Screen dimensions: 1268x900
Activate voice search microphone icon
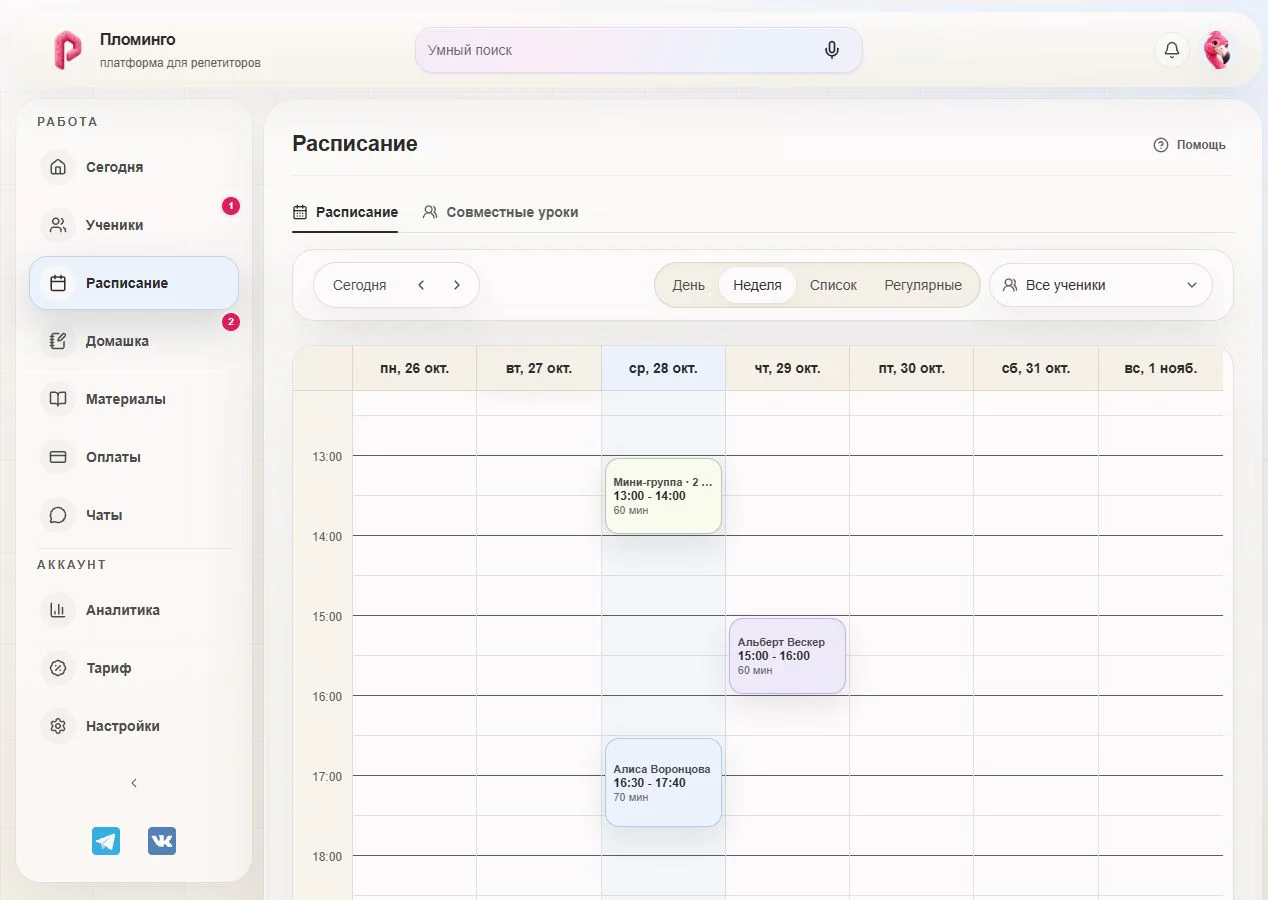[x=832, y=50]
